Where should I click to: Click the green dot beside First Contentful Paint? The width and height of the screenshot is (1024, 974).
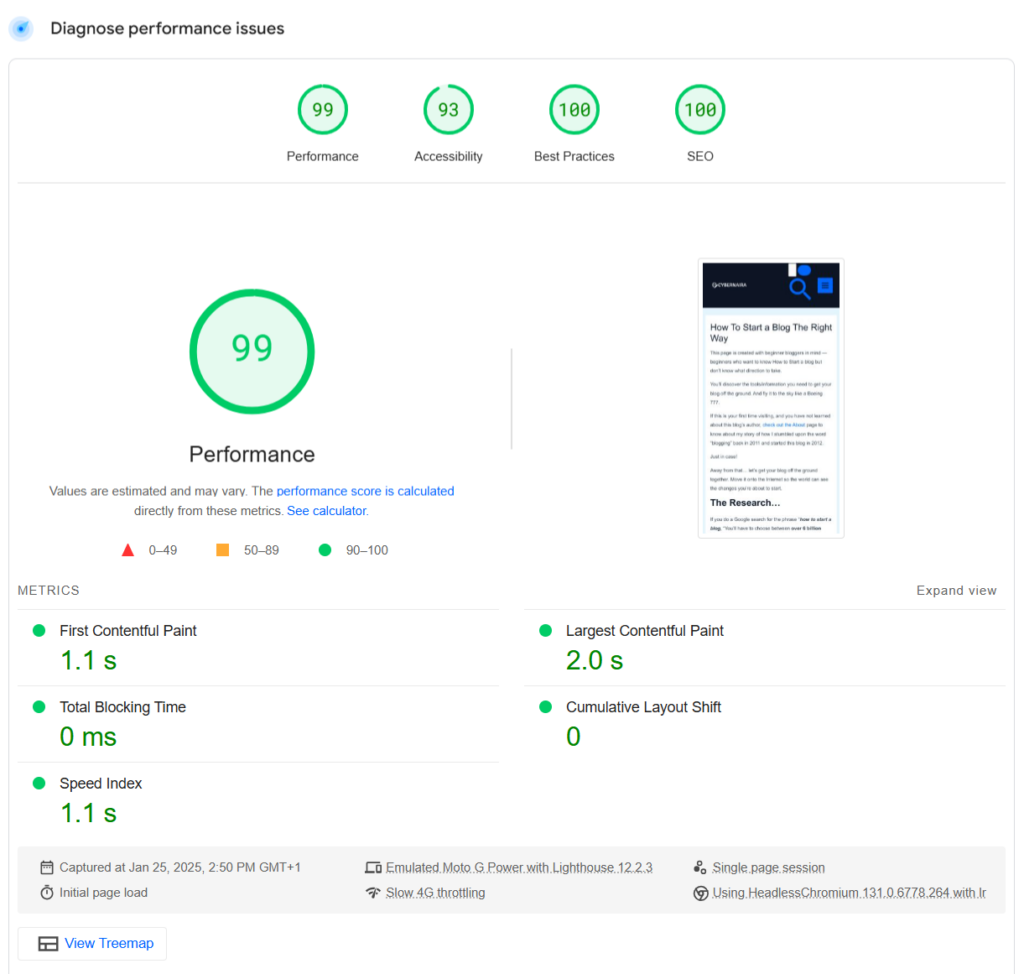click(x=38, y=630)
